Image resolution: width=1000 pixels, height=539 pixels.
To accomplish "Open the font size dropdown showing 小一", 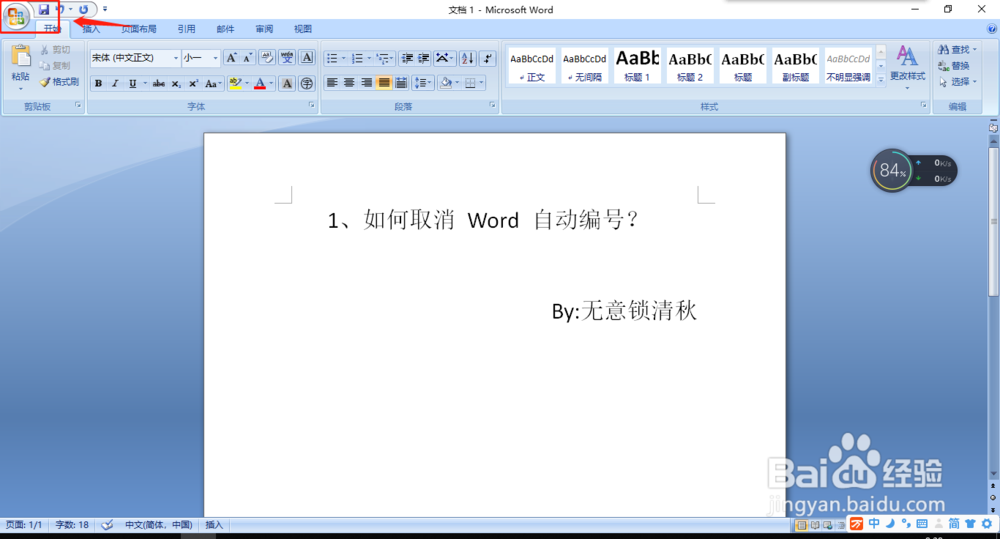I will point(216,58).
